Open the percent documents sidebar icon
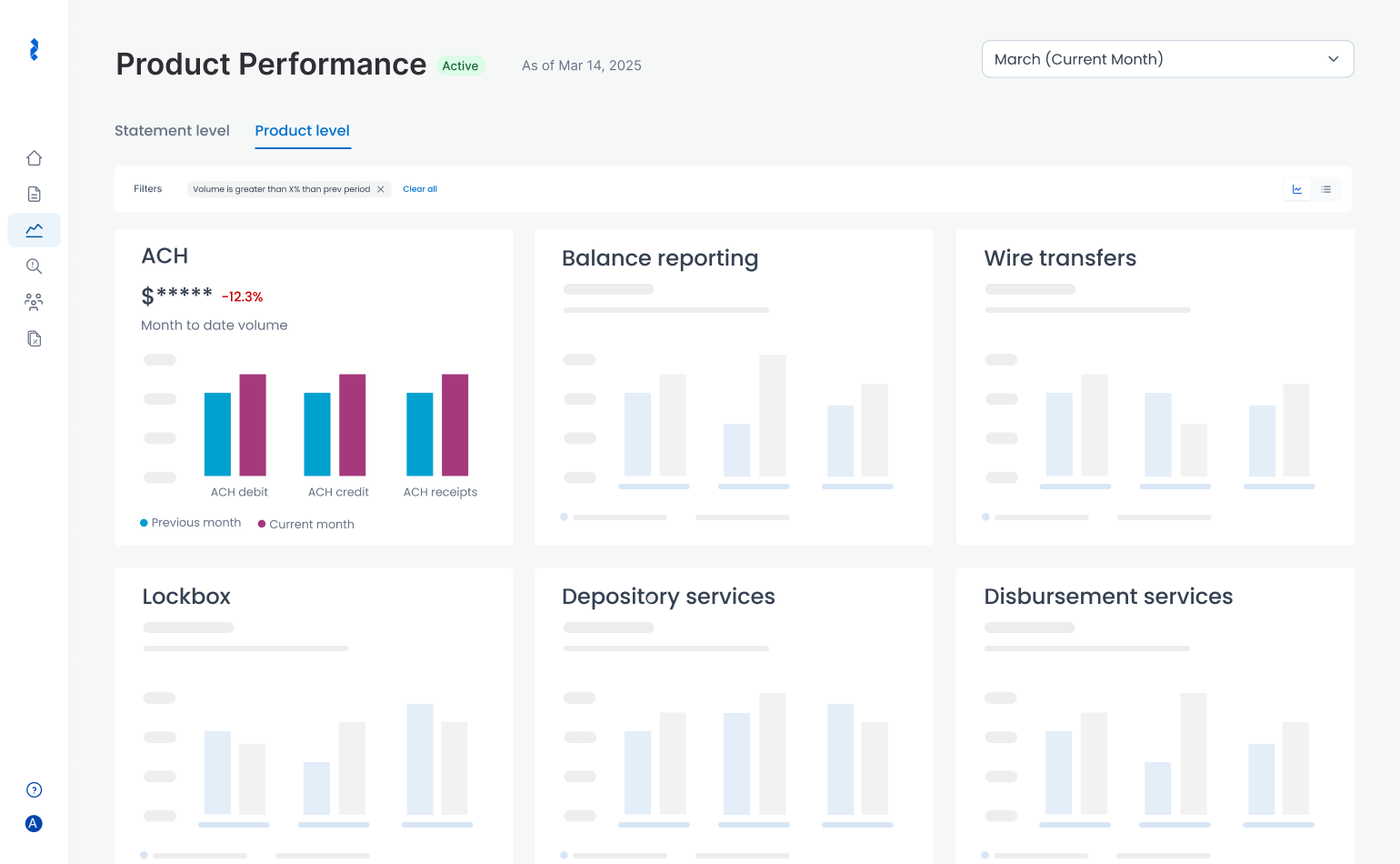 34,338
